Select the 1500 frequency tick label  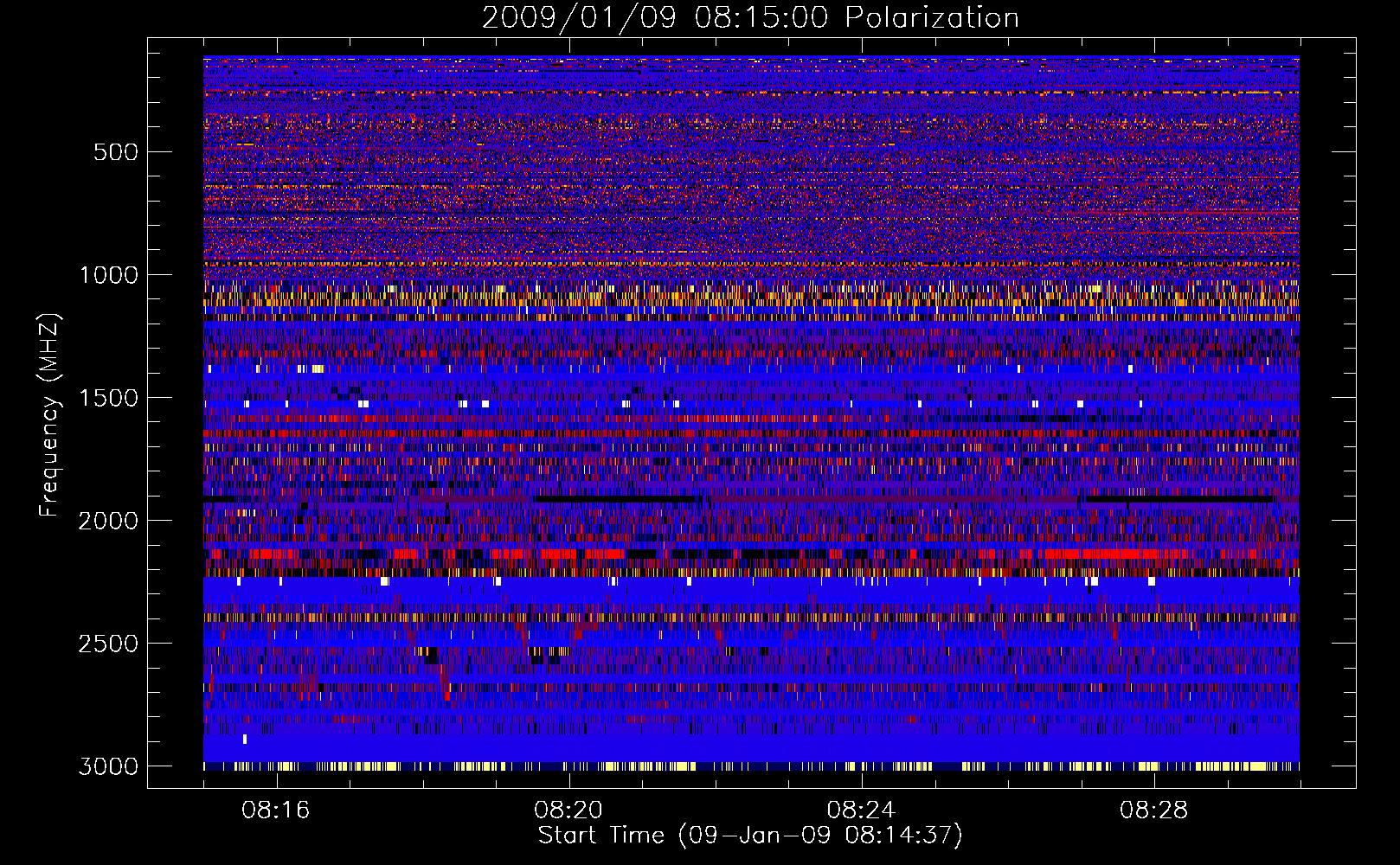108,398
